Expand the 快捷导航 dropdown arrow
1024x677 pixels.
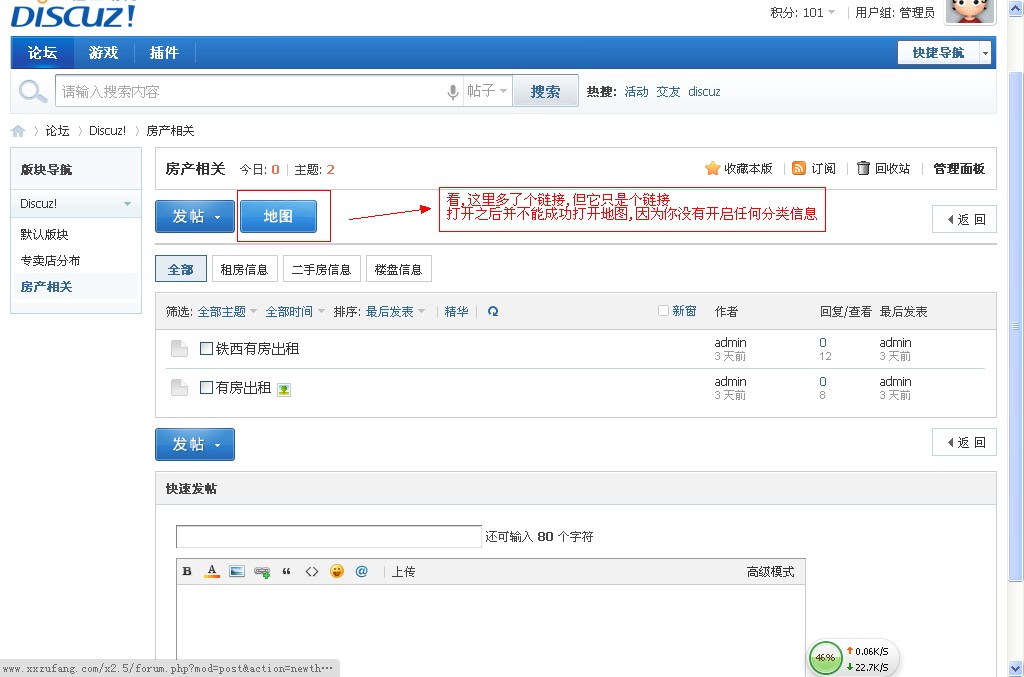point(985,53)
